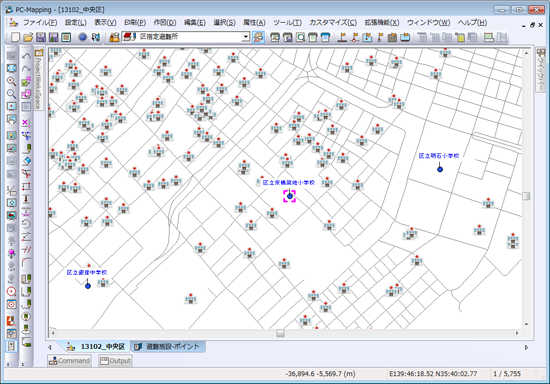This screenshot has height=384, width=550.
Task: Click the Open folder toolbar icon
Action: pyautogui.click(x=28, y=37)
